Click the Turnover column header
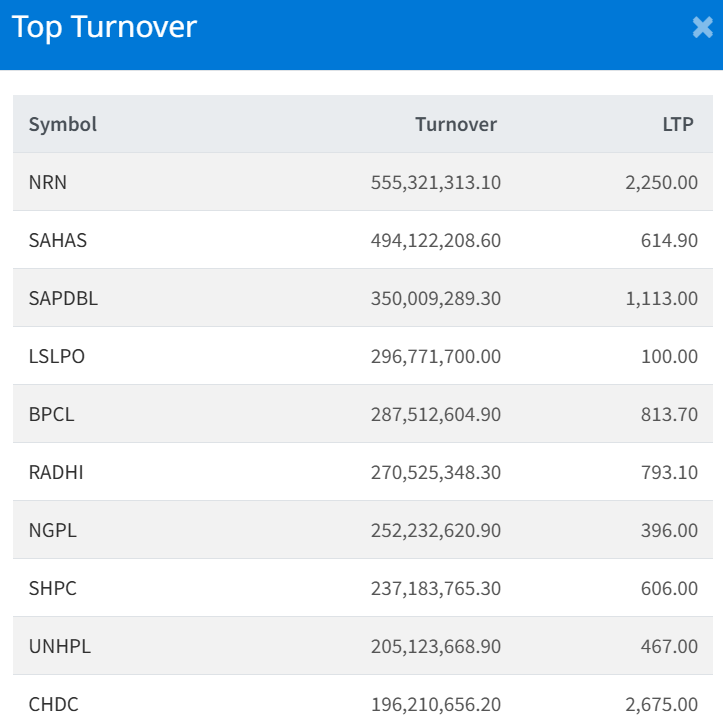723x722 pixels. [456, 124]
